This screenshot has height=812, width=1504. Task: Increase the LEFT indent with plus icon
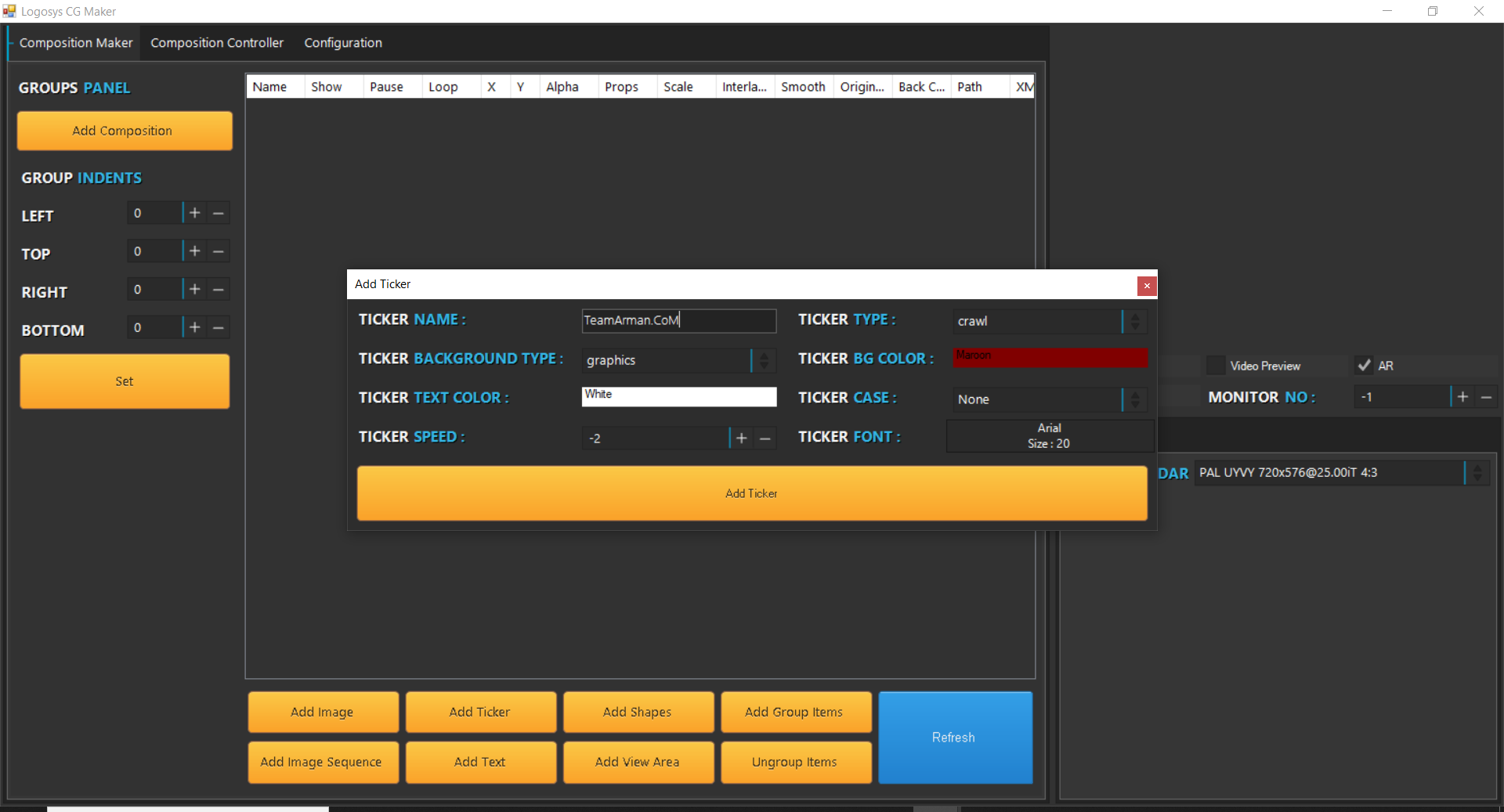pyautogui.click(x=195, y=213)
